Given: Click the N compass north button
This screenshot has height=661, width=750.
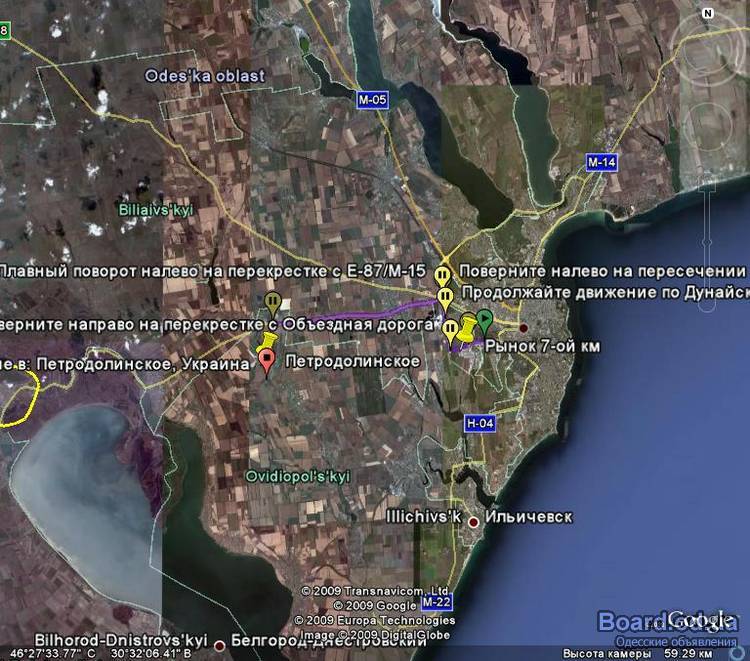Looking at the screenshot, I should pyautogui.click(x=708, y=13).
